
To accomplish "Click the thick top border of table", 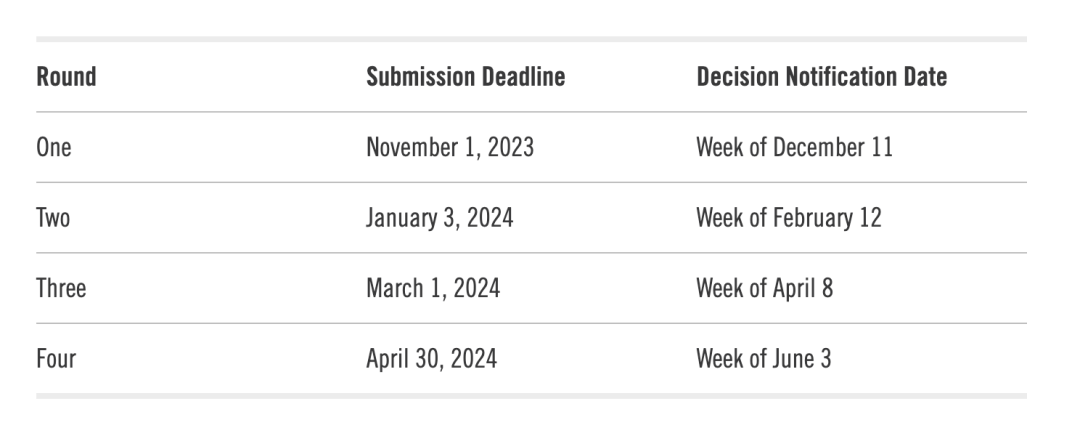I will 531,39.
